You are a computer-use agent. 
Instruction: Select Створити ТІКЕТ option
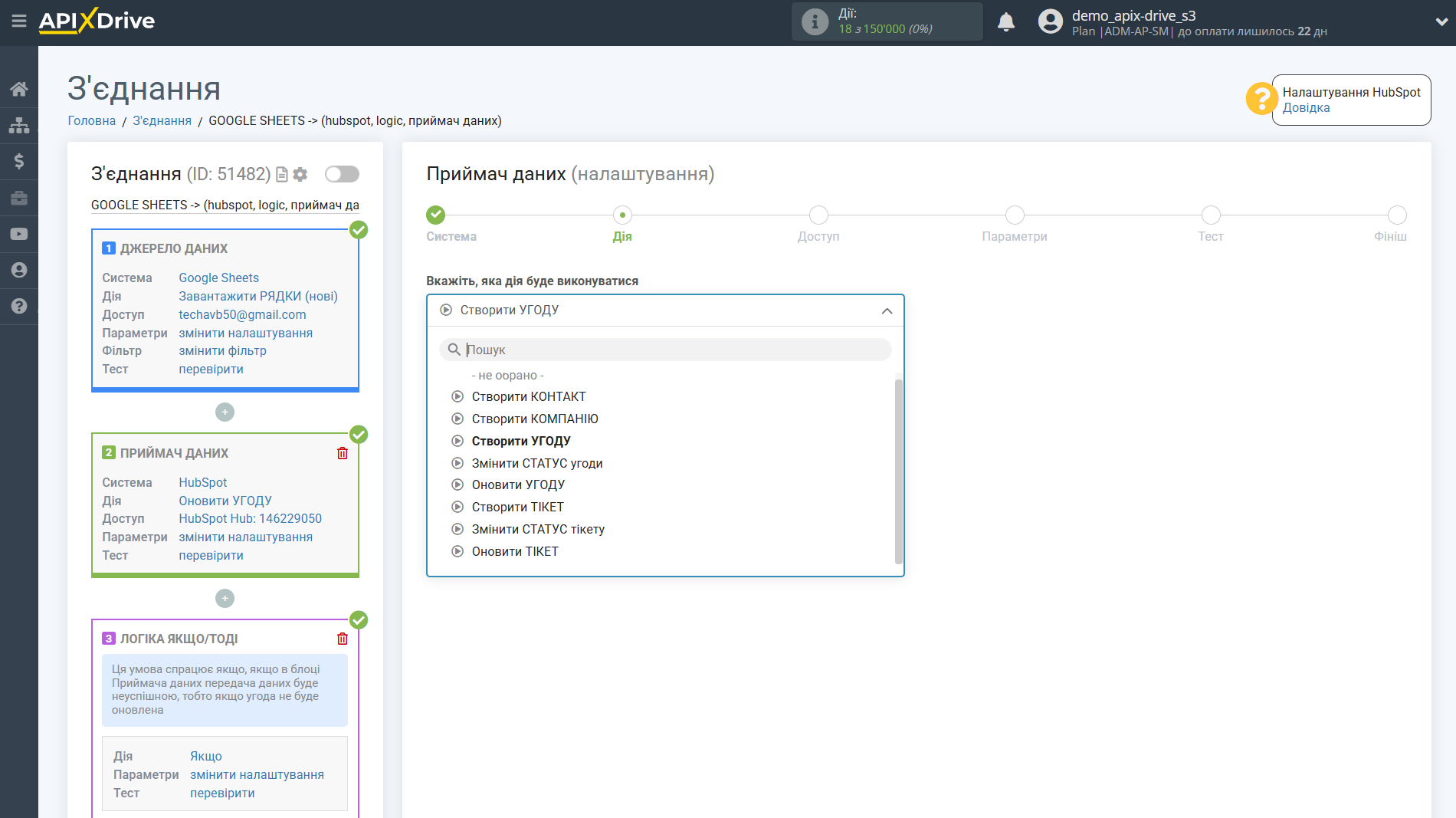(517, 508)
